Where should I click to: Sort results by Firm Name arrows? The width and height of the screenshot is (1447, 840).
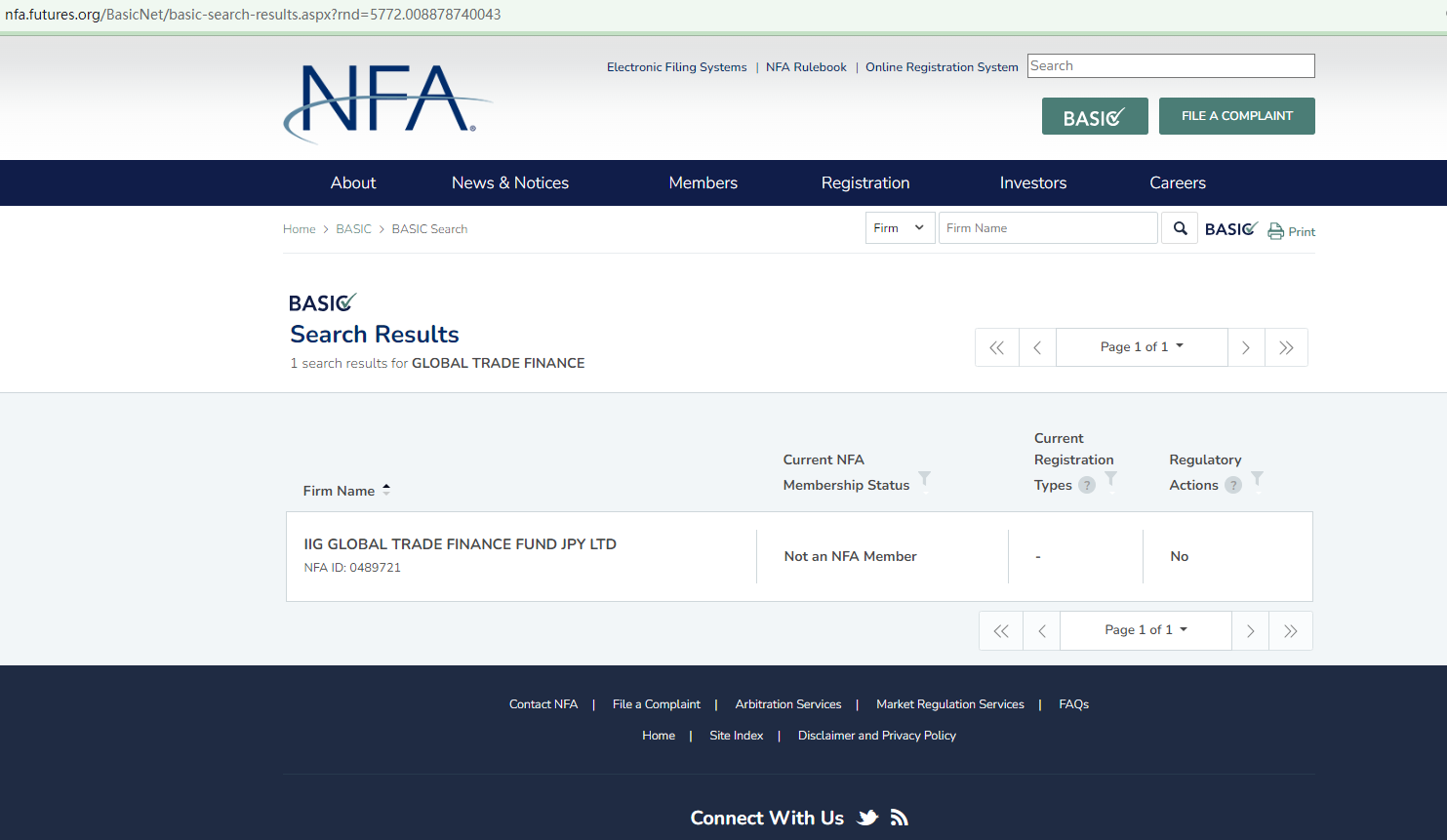[386, 490]
